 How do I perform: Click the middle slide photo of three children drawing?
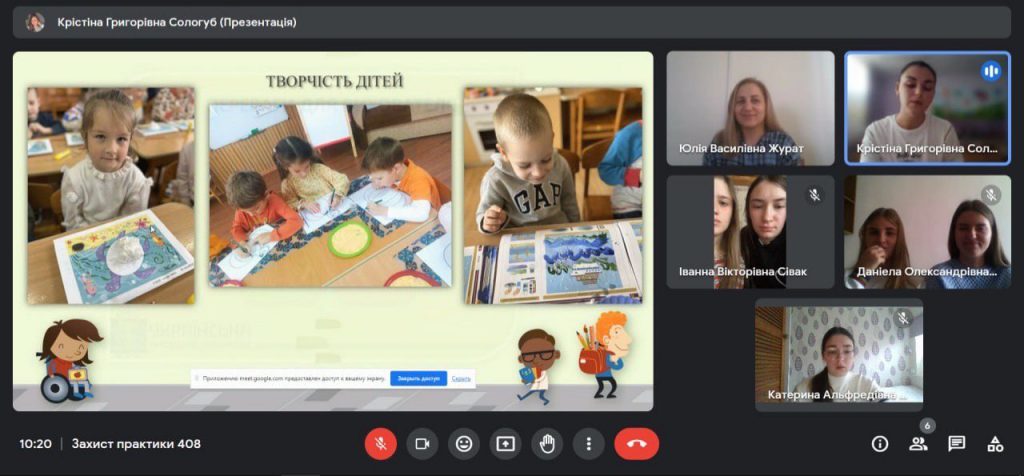330,195
